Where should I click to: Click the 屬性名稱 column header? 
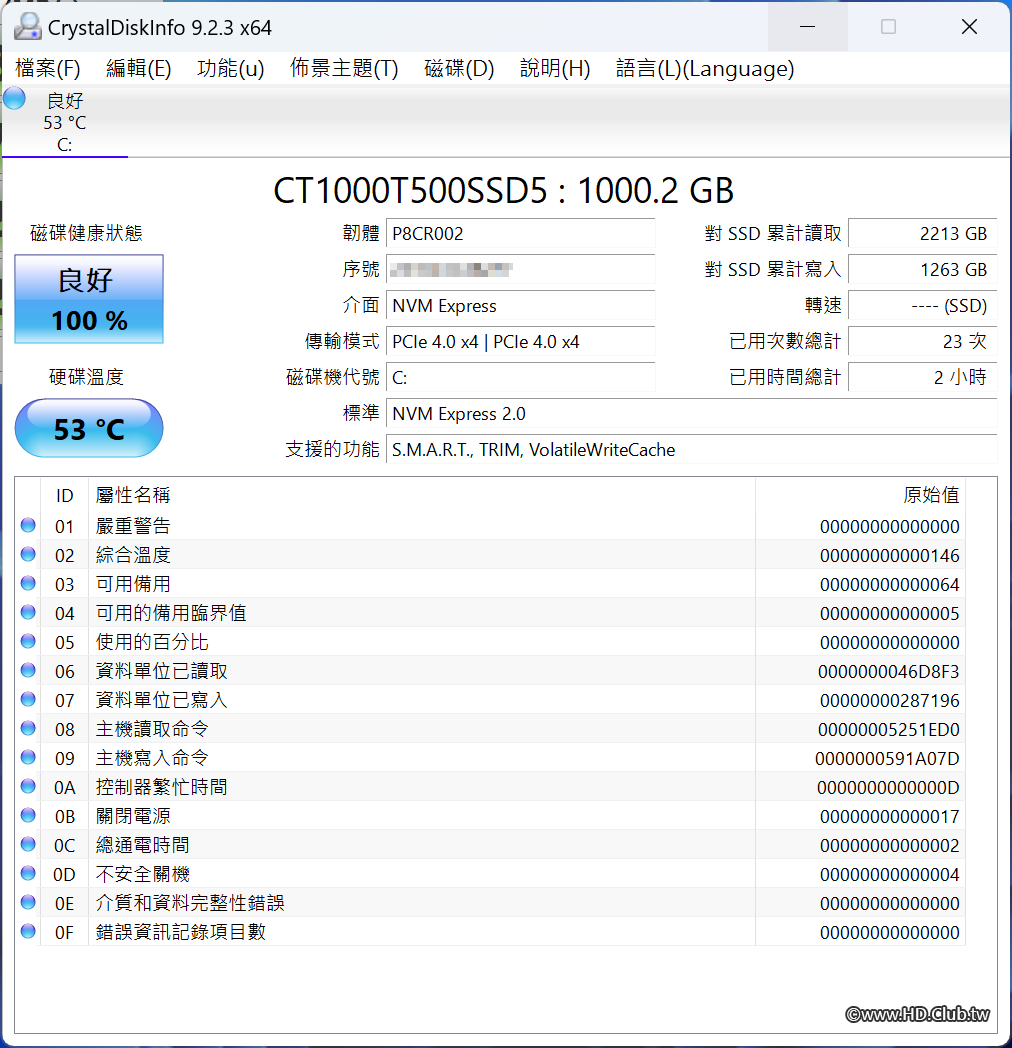[x=422, y=495]
